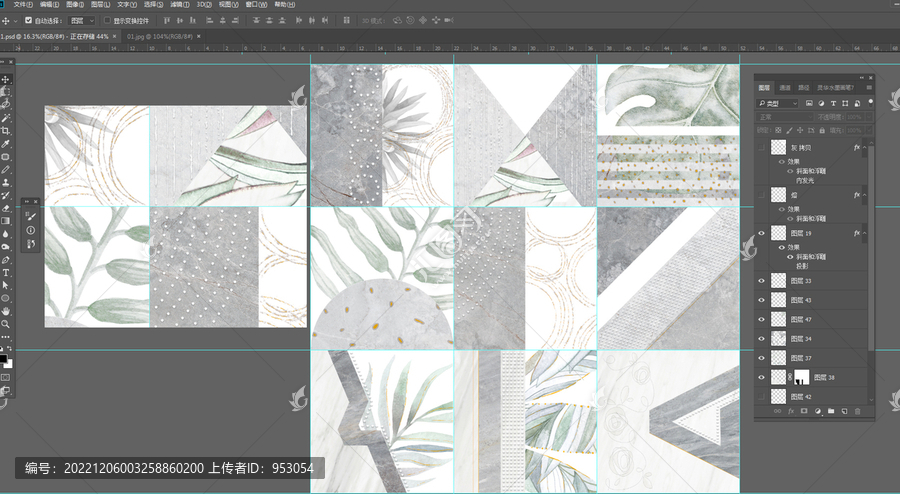Select the Horizontal Type tool

pyautogui.click(x=6, y=273)
